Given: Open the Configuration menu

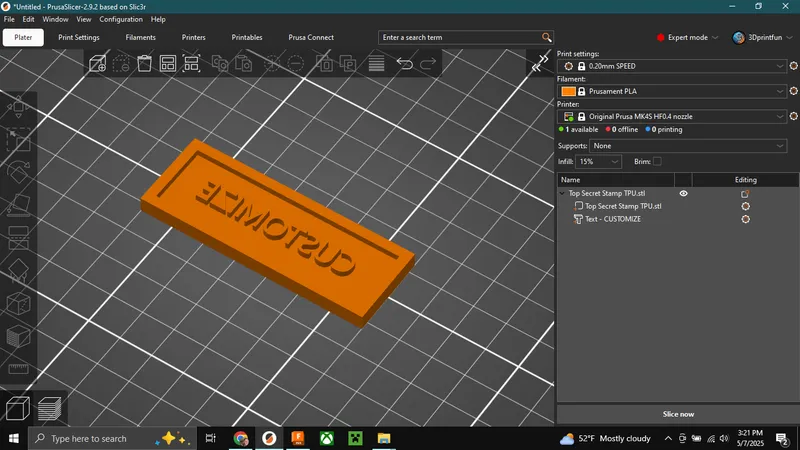Looking at the screenshot, I should pos(121,19).
